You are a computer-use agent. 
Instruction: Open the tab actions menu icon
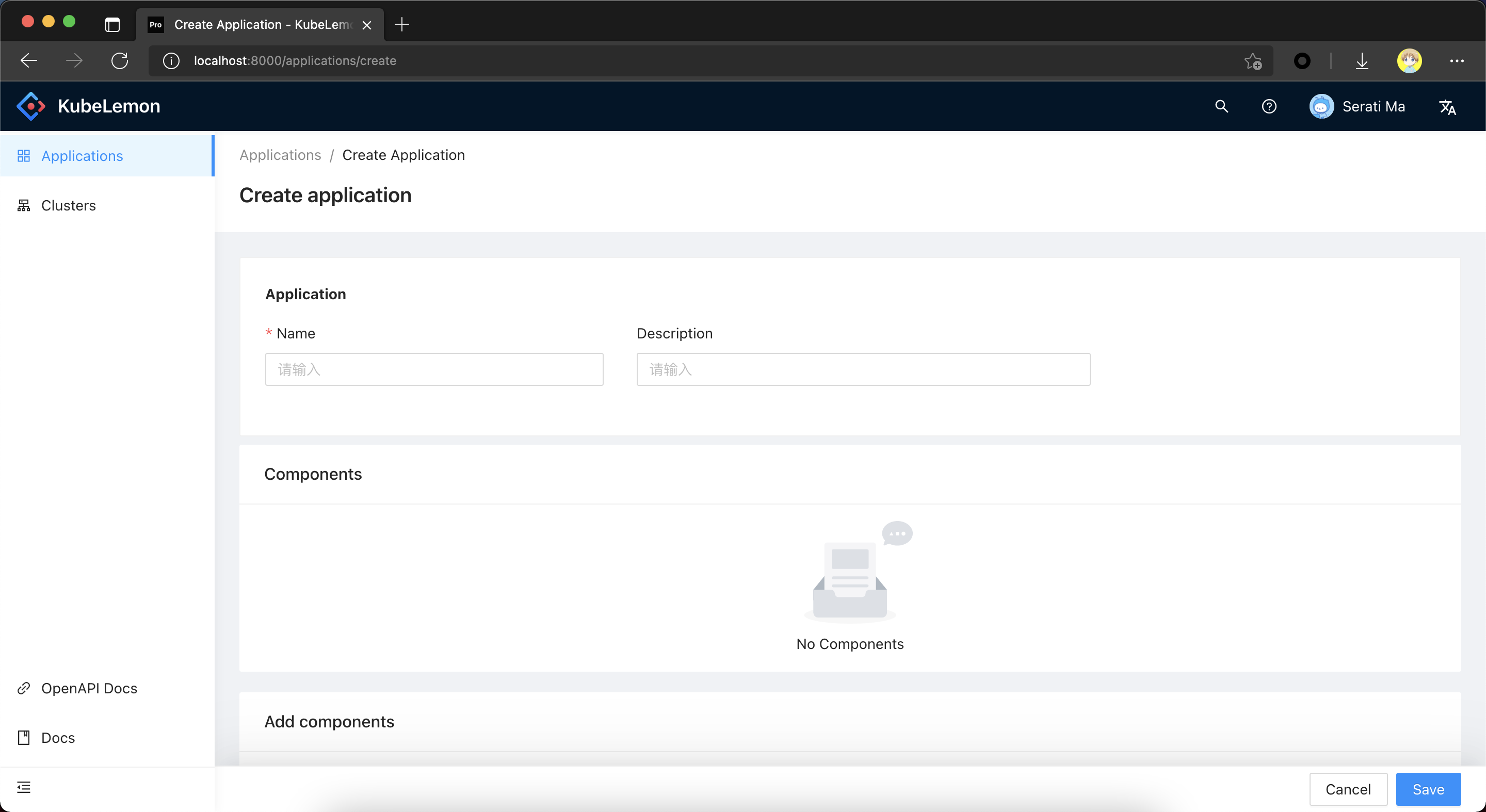coord(112,25)
